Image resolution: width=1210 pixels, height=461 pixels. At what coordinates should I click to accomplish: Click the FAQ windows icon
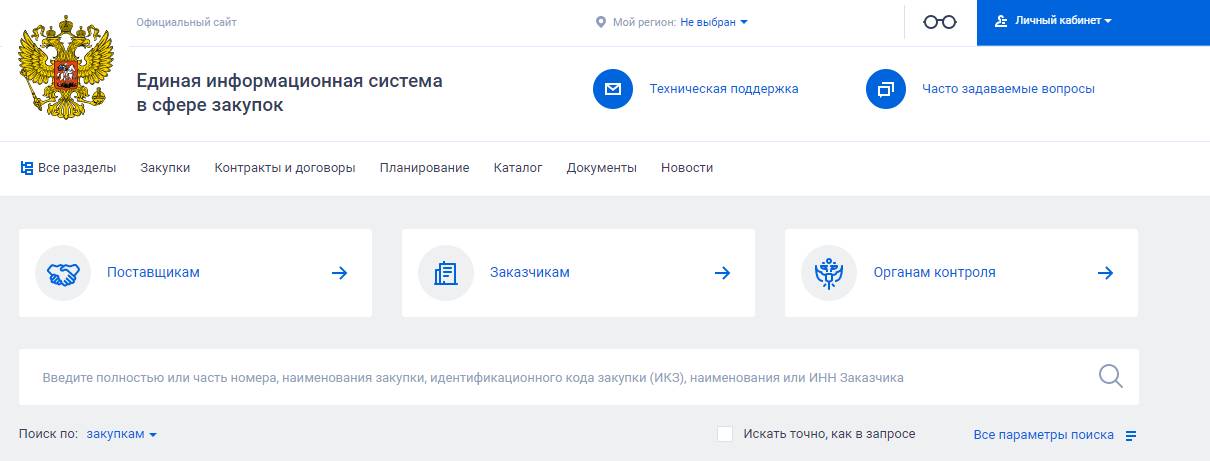[886, 89]
